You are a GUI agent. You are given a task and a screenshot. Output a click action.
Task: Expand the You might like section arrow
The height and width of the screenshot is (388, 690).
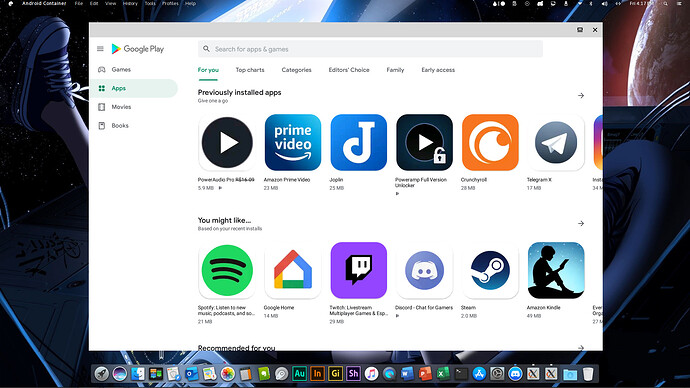(x=581, y=223)
